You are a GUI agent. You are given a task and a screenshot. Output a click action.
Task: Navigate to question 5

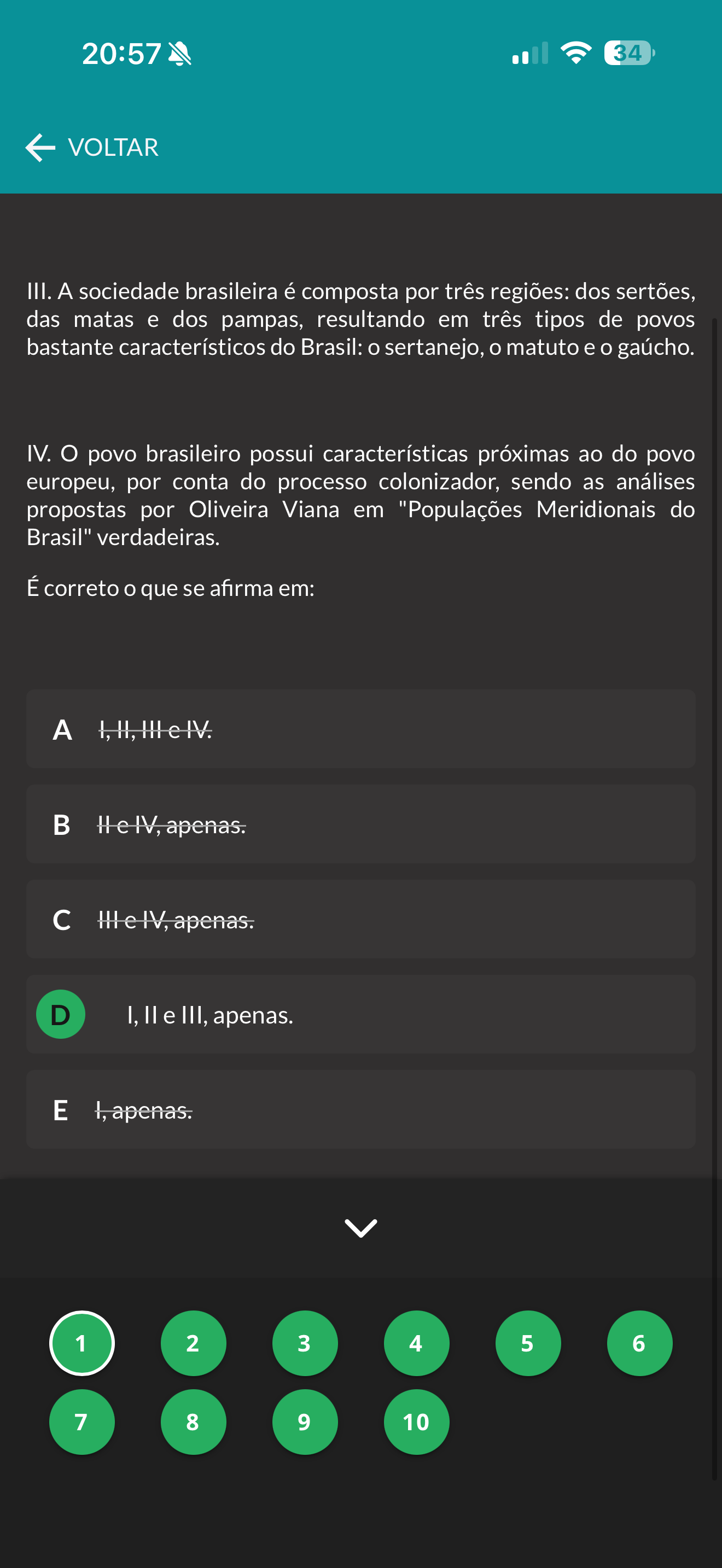pos(528,1343)
